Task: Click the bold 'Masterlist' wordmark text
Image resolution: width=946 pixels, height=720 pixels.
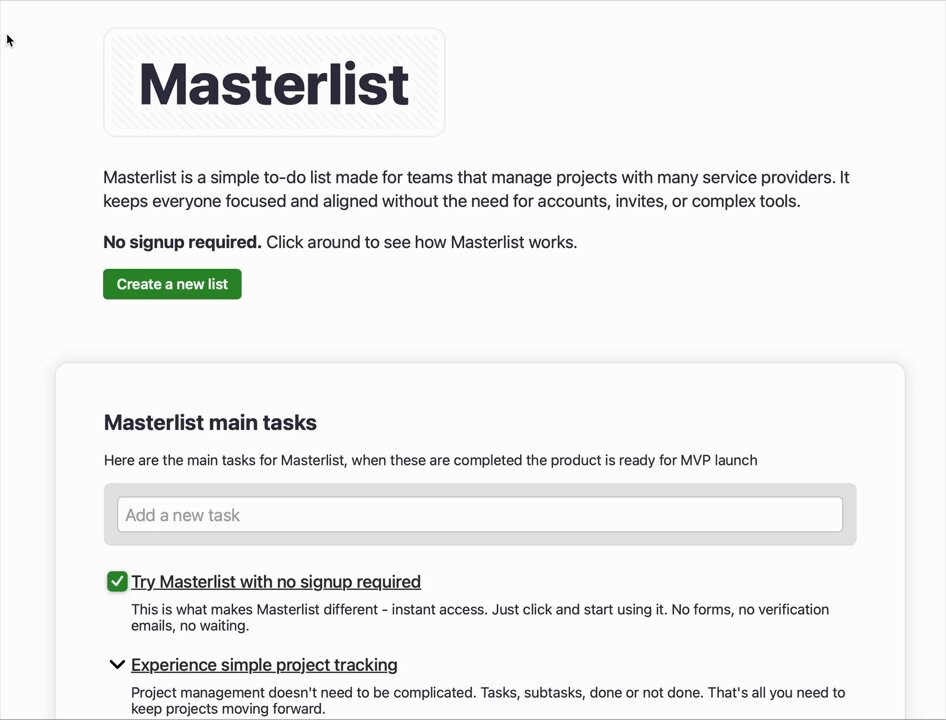Action: pyautogui.click(x=275, y=84)
